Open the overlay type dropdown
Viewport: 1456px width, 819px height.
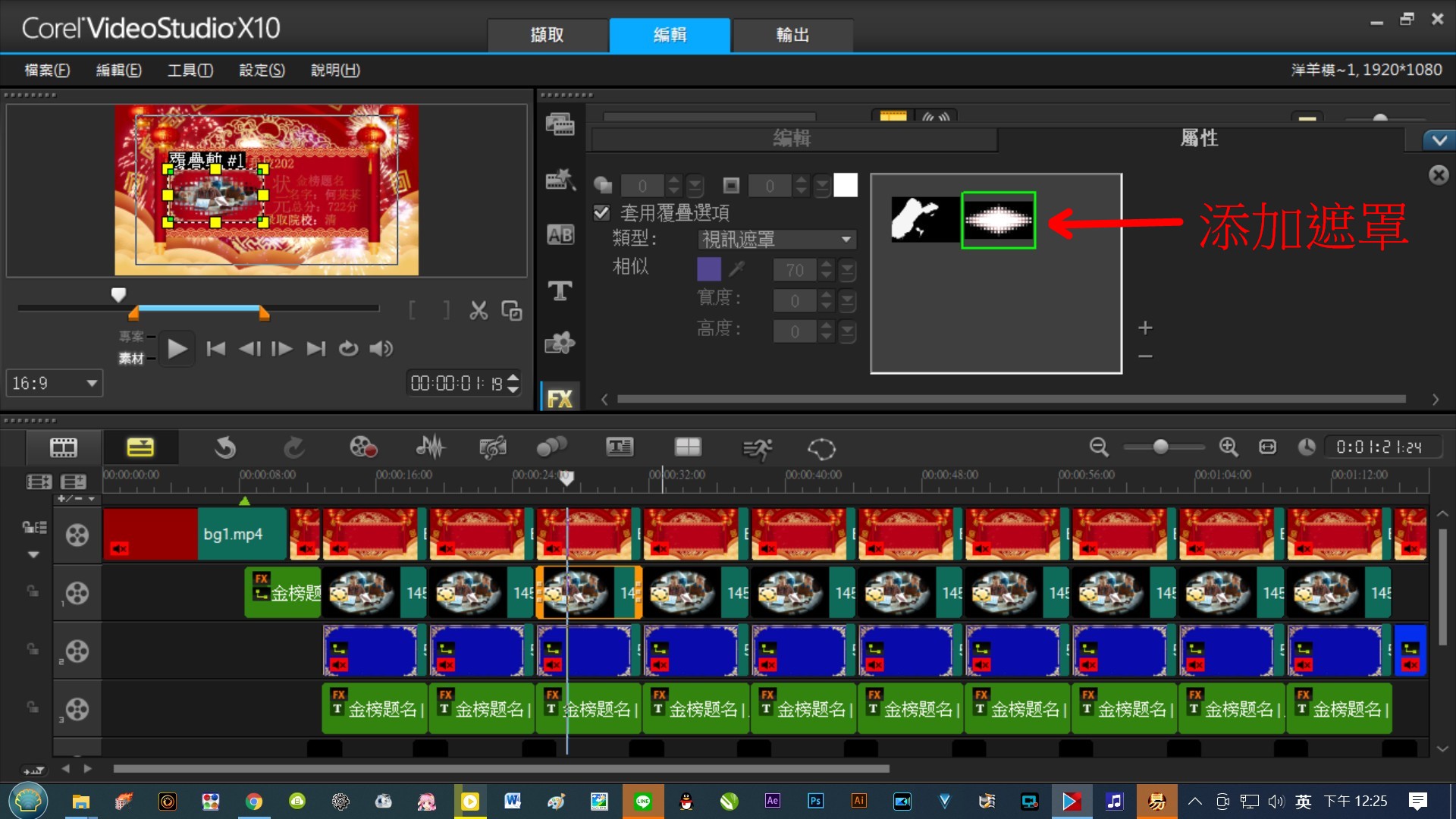[777, 240]
